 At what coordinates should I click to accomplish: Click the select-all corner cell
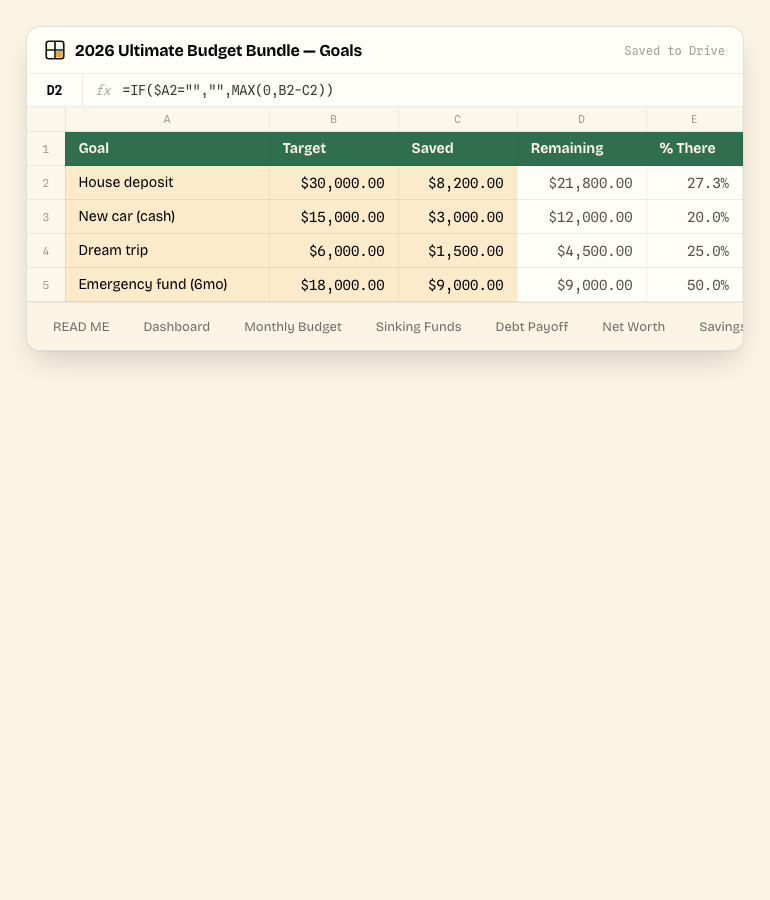(46, 119)
